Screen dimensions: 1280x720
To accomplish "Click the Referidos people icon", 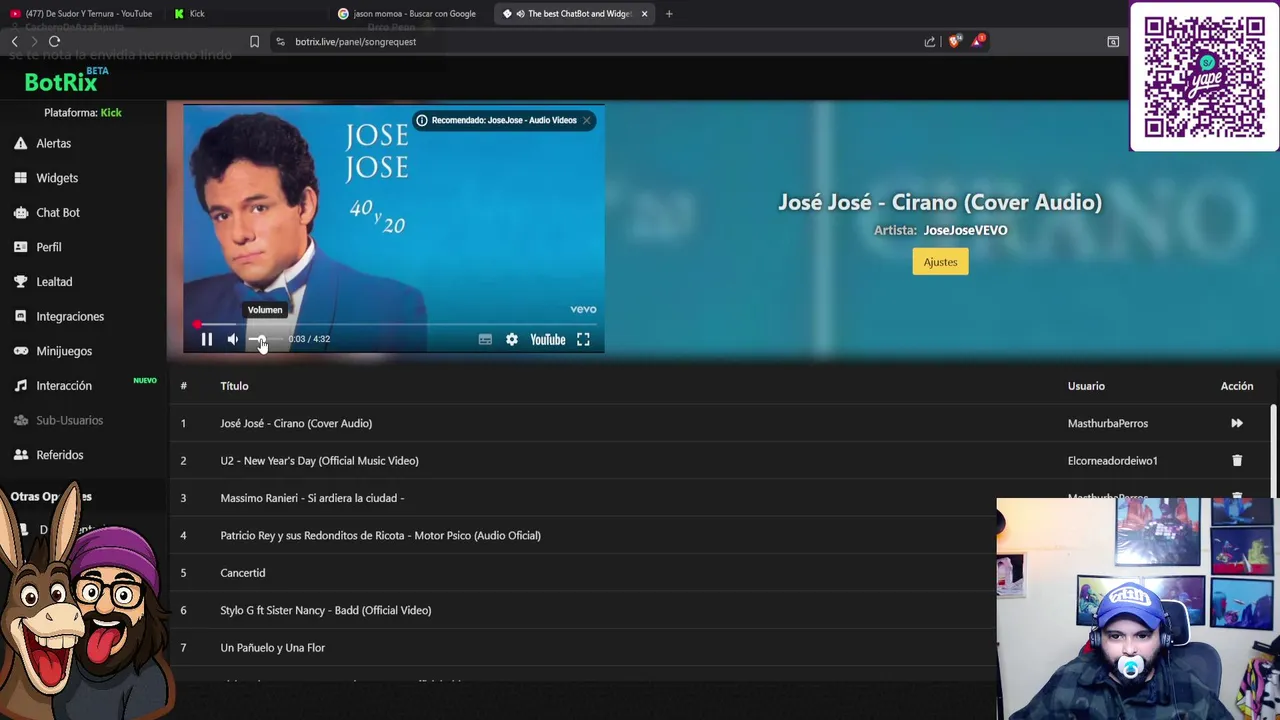I will pyautogui.click(x=21, y=455).
